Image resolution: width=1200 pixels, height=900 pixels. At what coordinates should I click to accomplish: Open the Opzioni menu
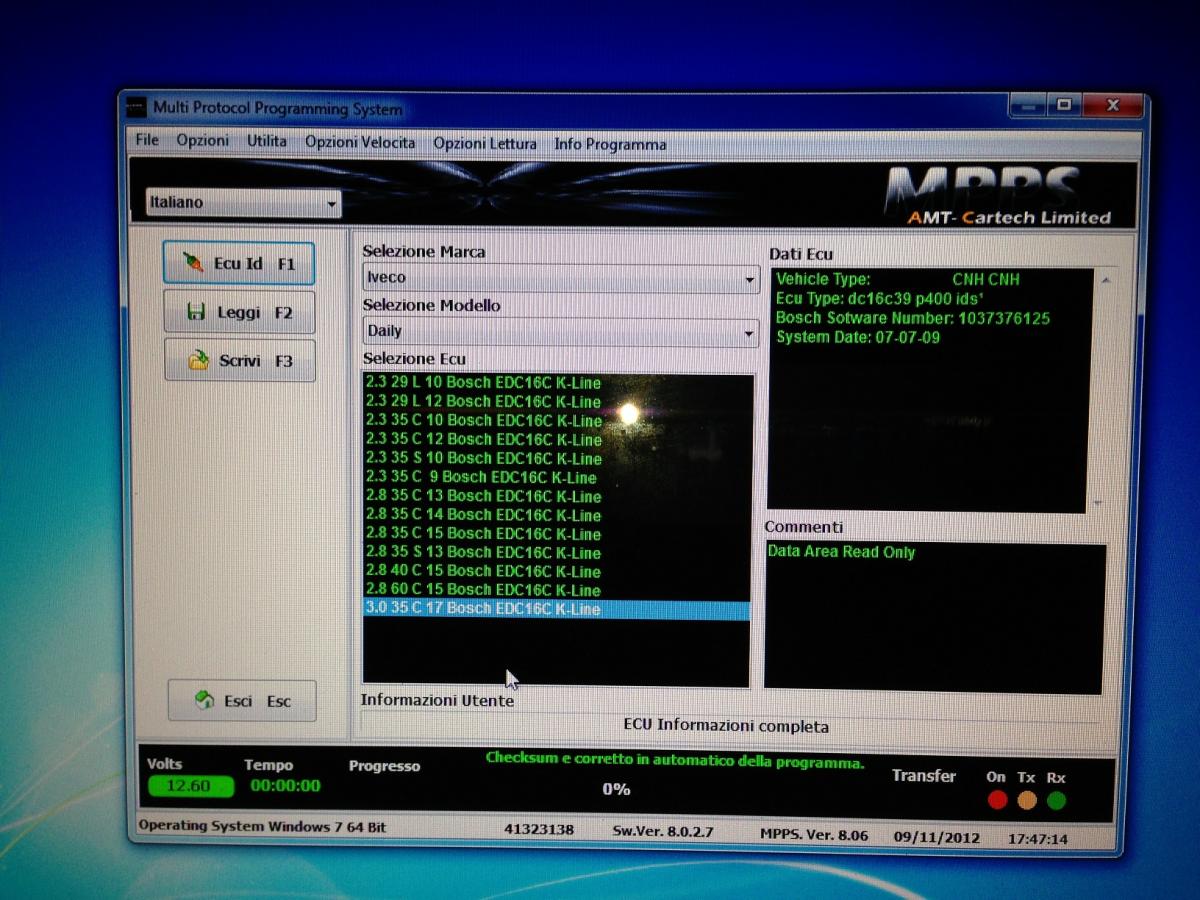[x=203, y=141]
